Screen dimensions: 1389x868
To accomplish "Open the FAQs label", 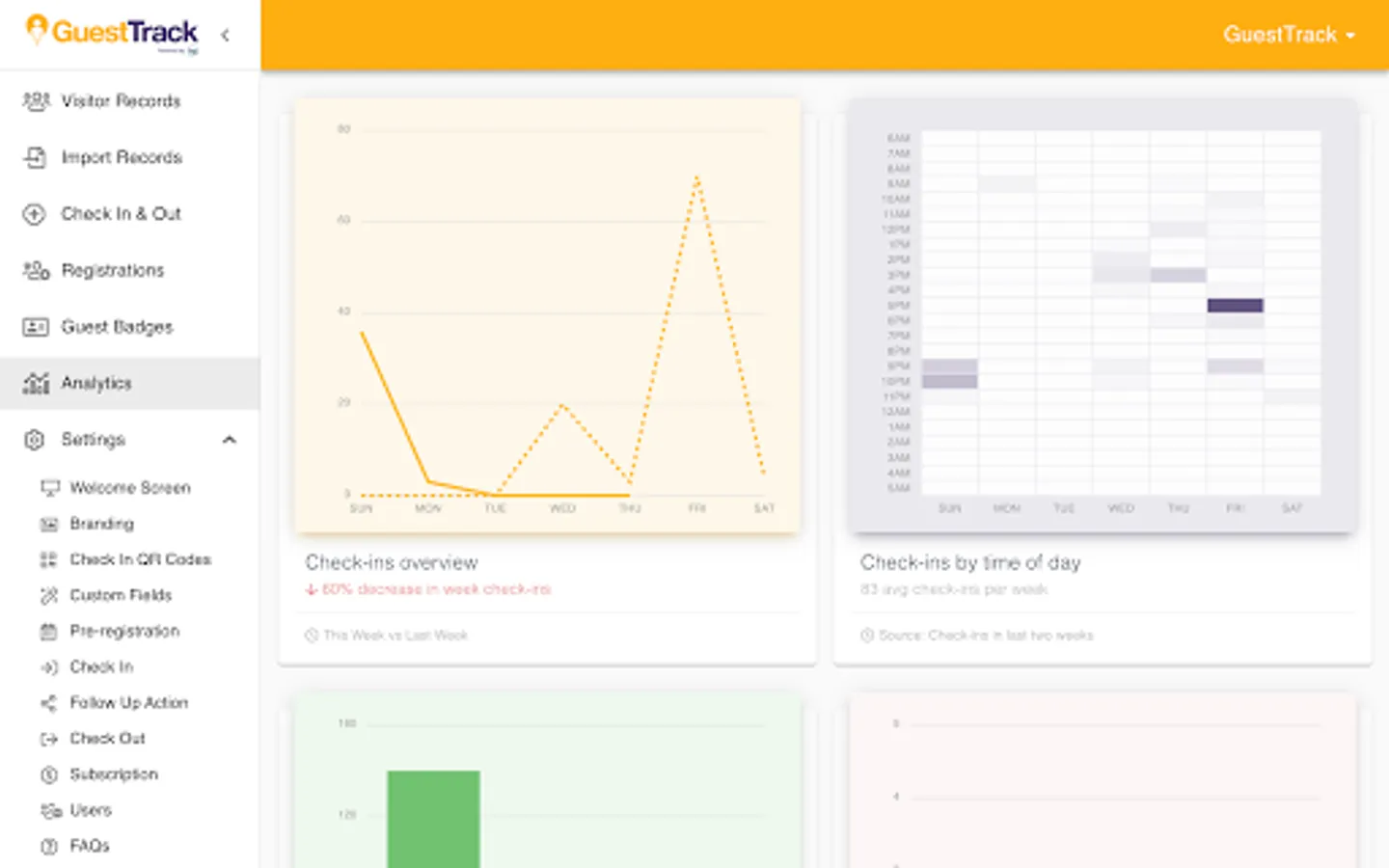I will pyautogui.click(x=90, y=846).
